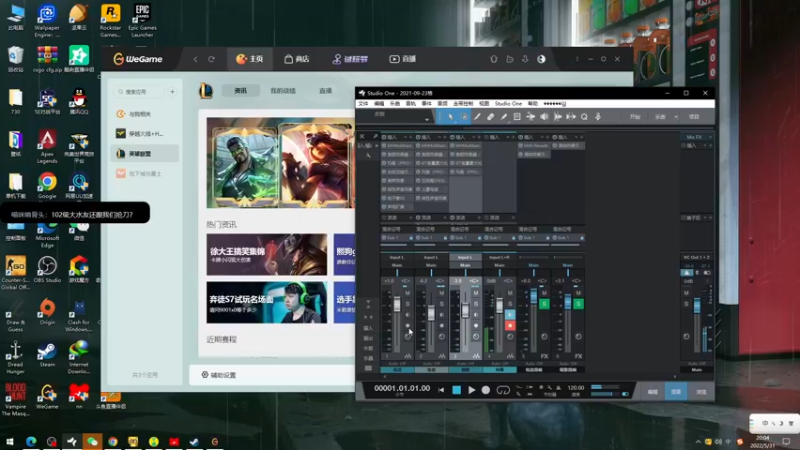This screenshot has width=800, height=450.
Task: Click the Project button in Studio One toolbar
Action: pos(694,117)
